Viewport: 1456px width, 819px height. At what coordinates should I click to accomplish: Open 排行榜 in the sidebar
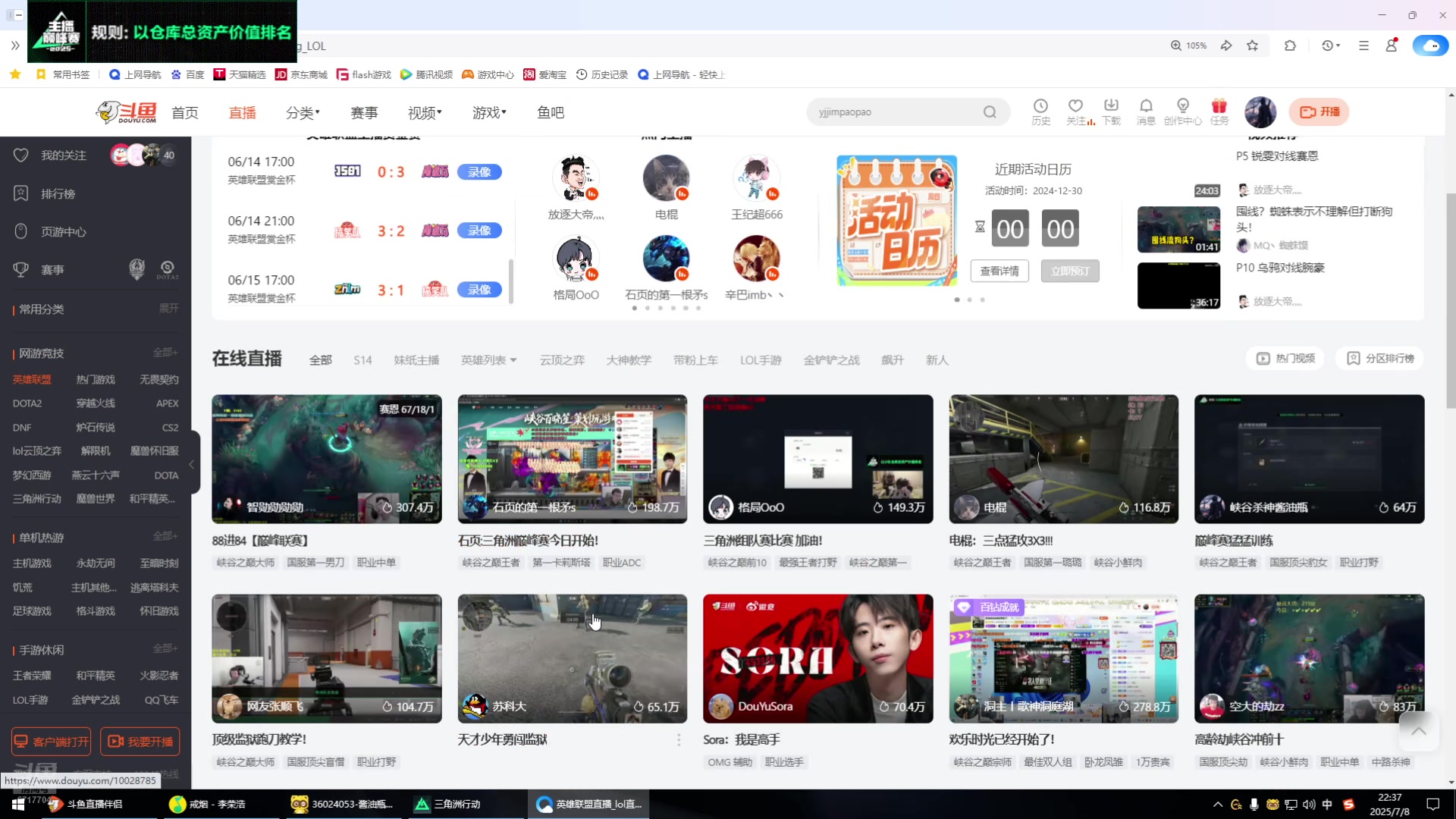coord(58,194)
